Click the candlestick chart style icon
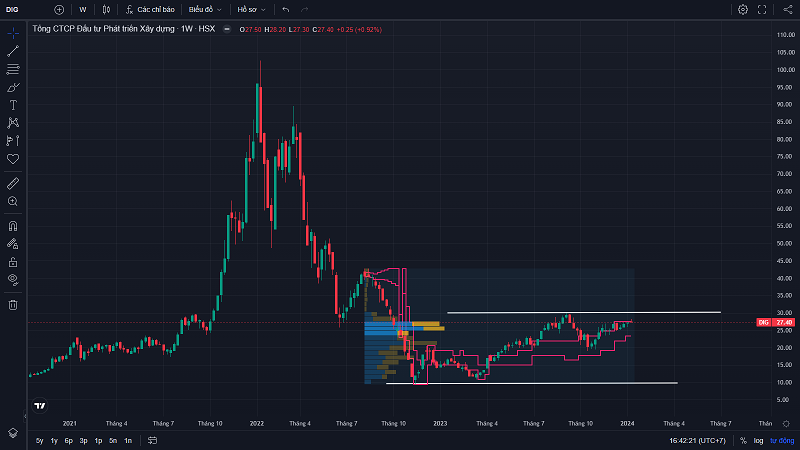 click(x=106, y=9)
